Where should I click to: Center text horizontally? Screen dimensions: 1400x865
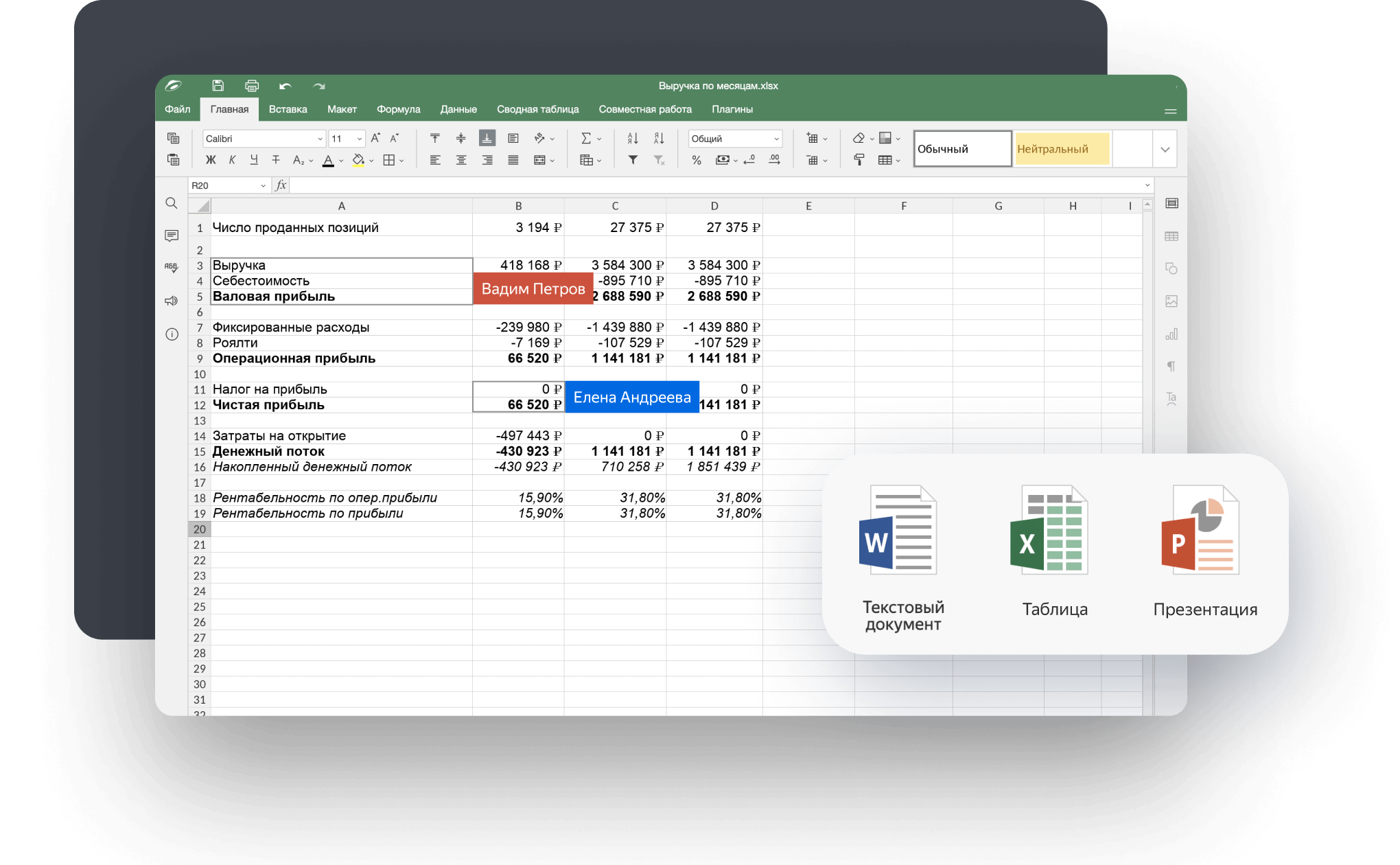click(x=461, y=160)
